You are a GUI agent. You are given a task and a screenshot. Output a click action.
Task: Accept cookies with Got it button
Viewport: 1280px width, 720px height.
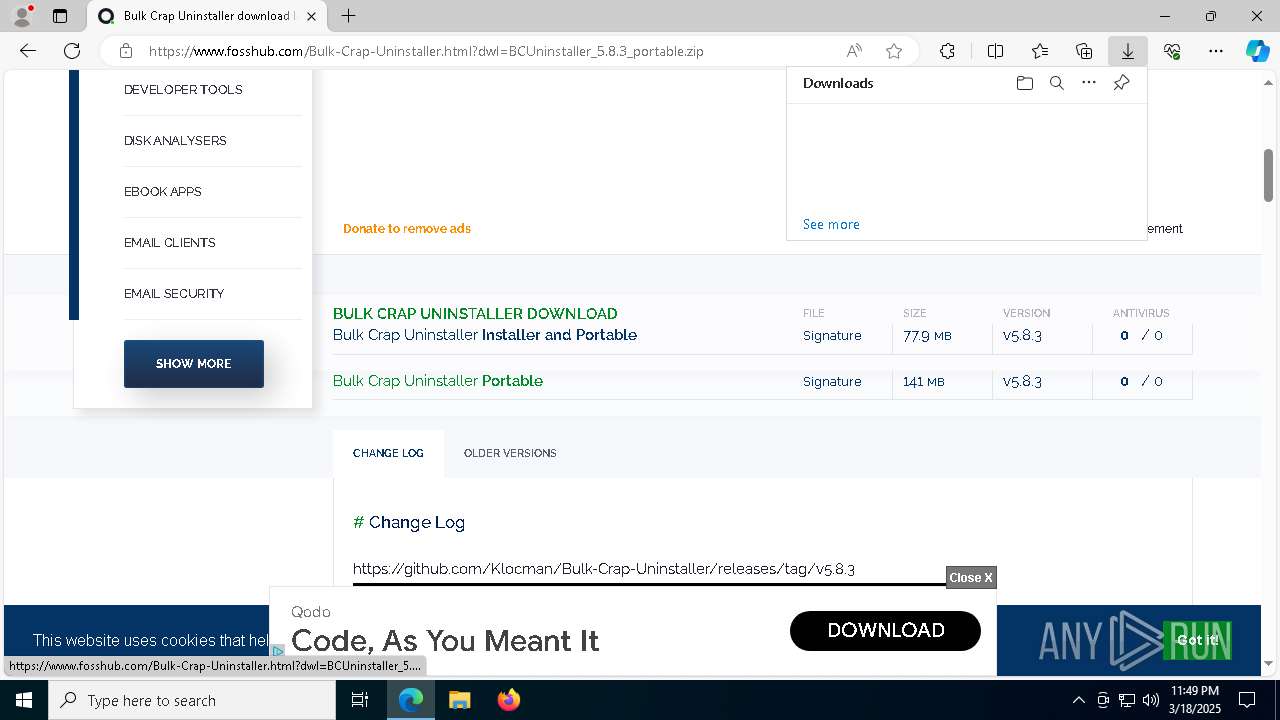click(x=1197, y=640)
